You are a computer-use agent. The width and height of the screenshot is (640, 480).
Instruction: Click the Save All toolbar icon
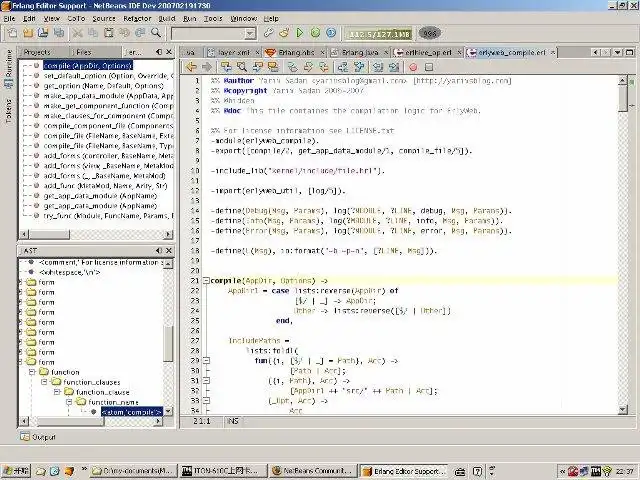[x=59, y=33]
